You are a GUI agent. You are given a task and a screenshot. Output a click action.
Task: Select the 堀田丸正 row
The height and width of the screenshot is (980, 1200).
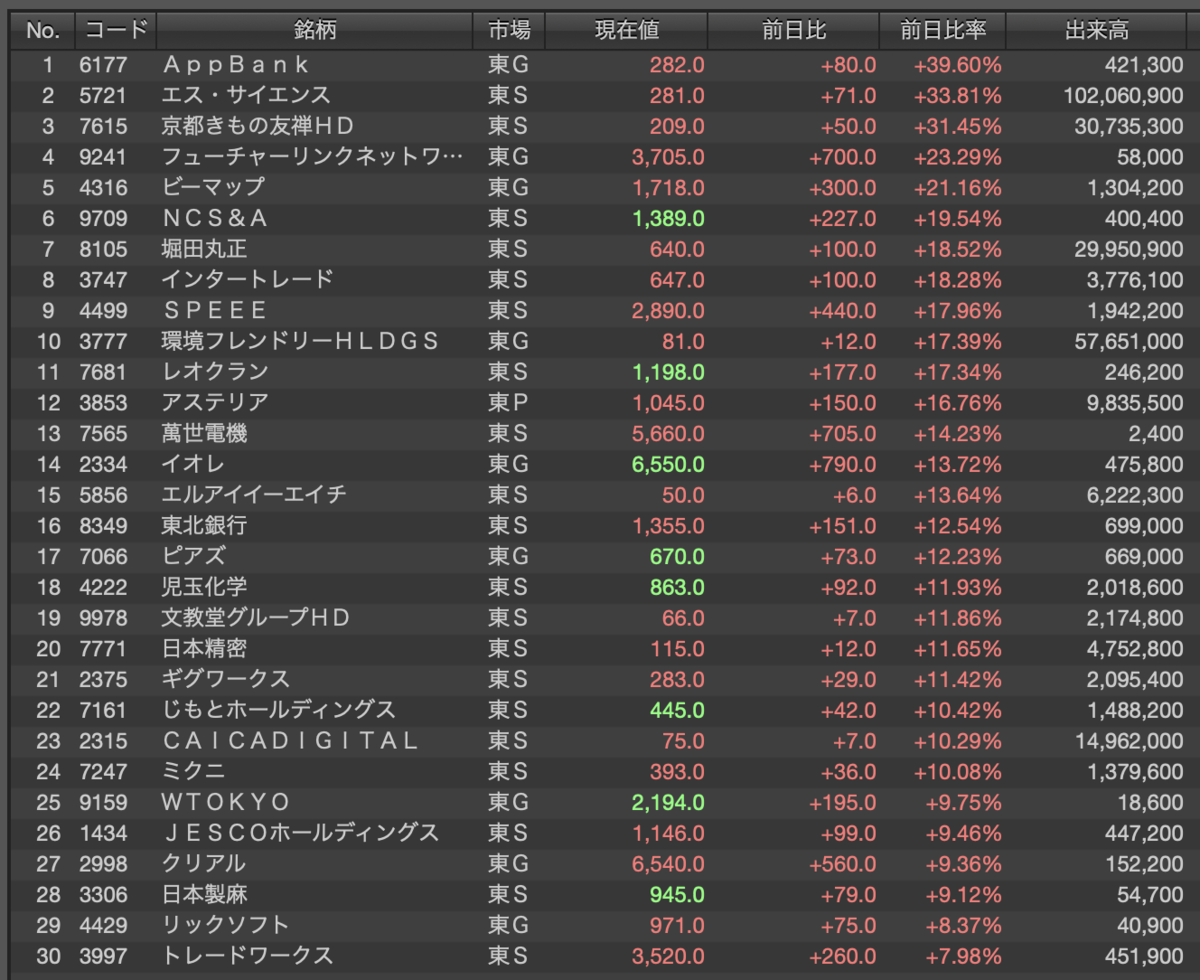tap(600, 249)
